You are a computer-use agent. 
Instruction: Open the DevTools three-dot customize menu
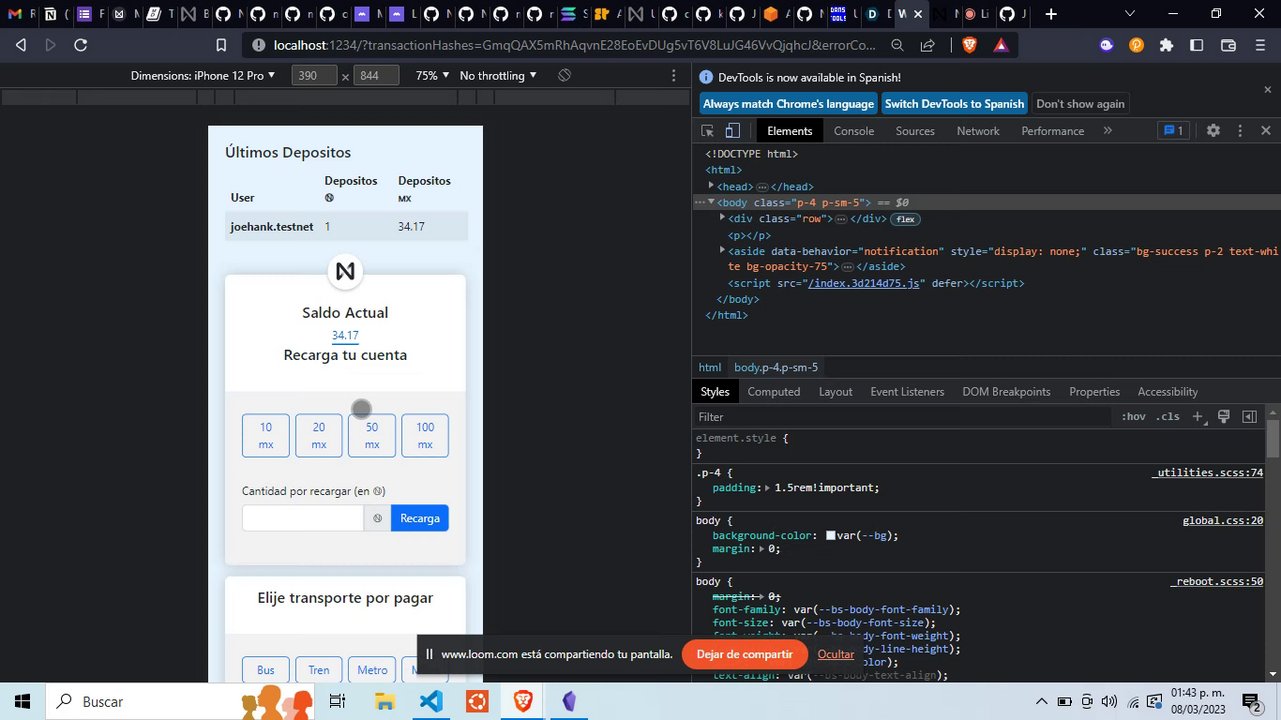[1240, 131]
